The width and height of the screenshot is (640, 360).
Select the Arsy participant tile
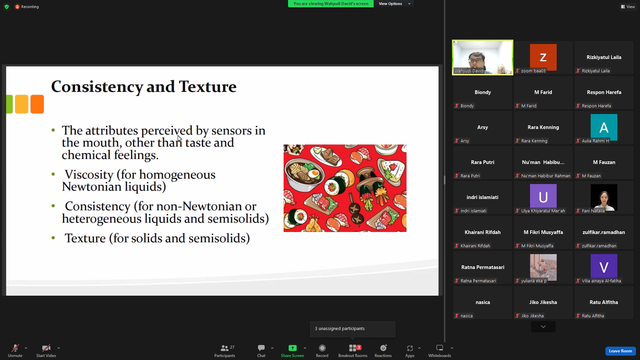pyautogui.click(x=482, y=127)
